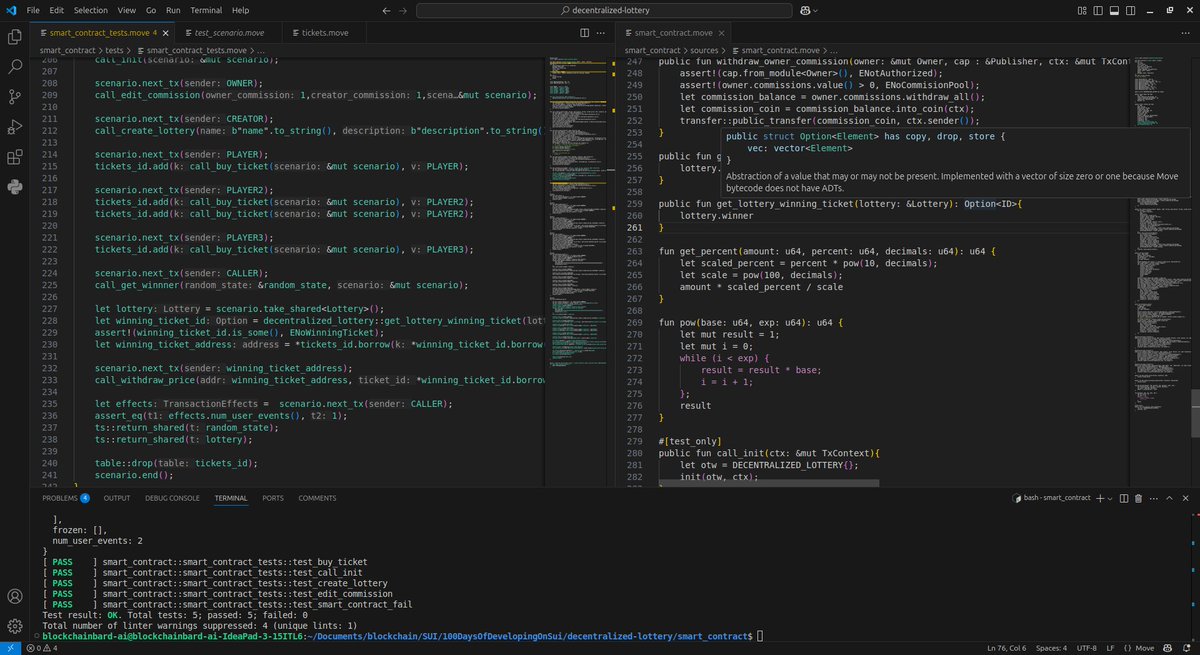Switch to the PROBLEMS panel tab
Viewport: 1200px width, 655px height.
pyautogui.click(x=65, y=498)
